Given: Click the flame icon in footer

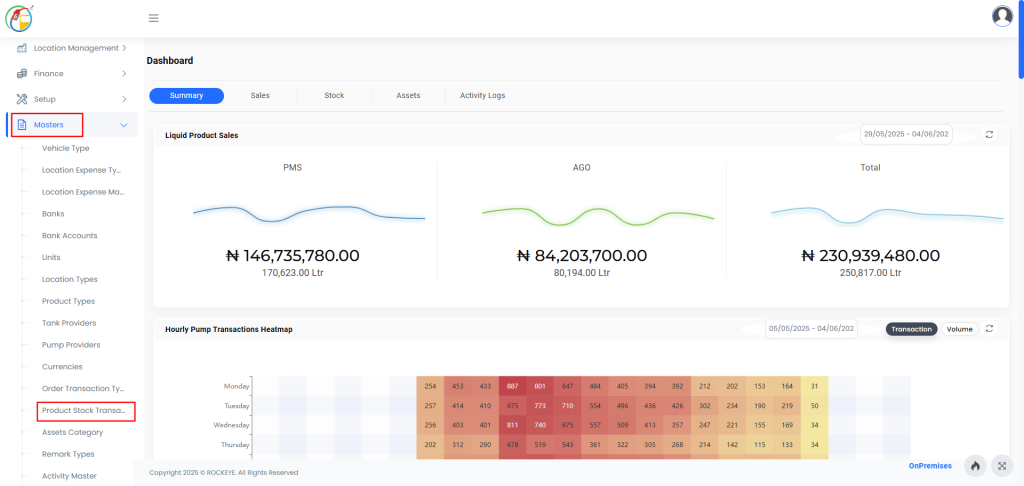Looking at the screenshot, I should pos(975,466).
